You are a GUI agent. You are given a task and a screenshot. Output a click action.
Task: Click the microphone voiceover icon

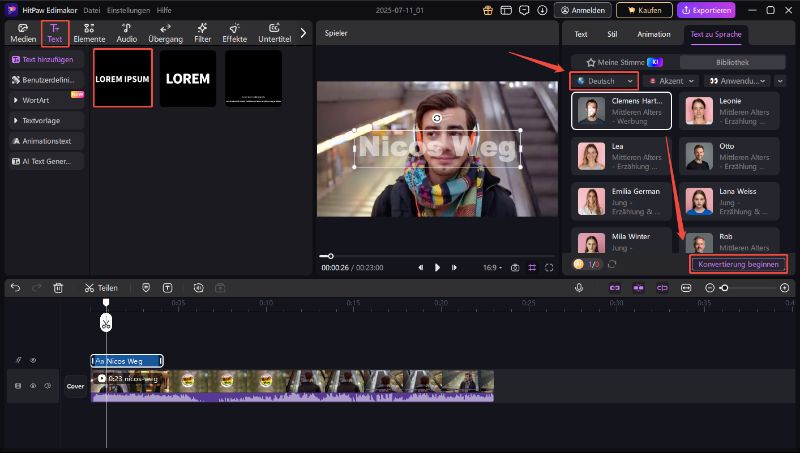tap(579, 288)
